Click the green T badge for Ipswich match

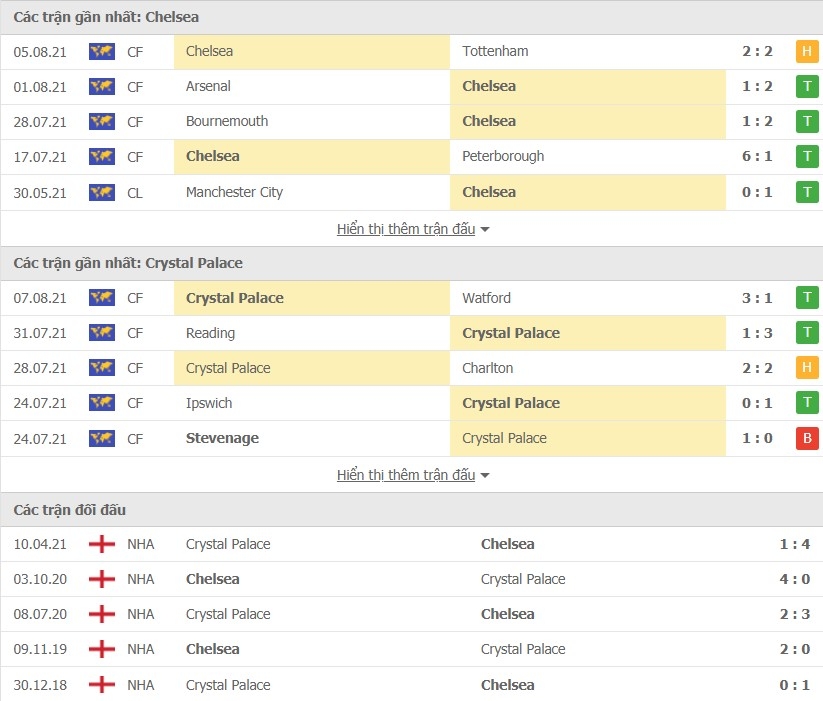point(807,403)
